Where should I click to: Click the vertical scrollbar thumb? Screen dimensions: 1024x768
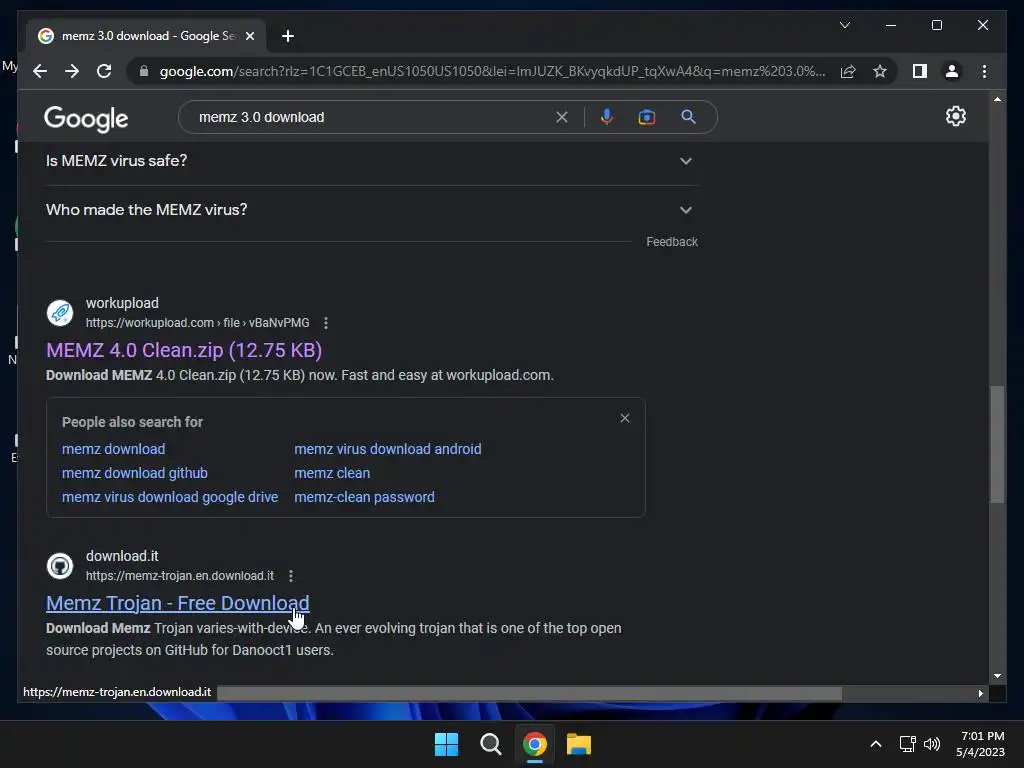pyautogui.click(x=997, y=444)
